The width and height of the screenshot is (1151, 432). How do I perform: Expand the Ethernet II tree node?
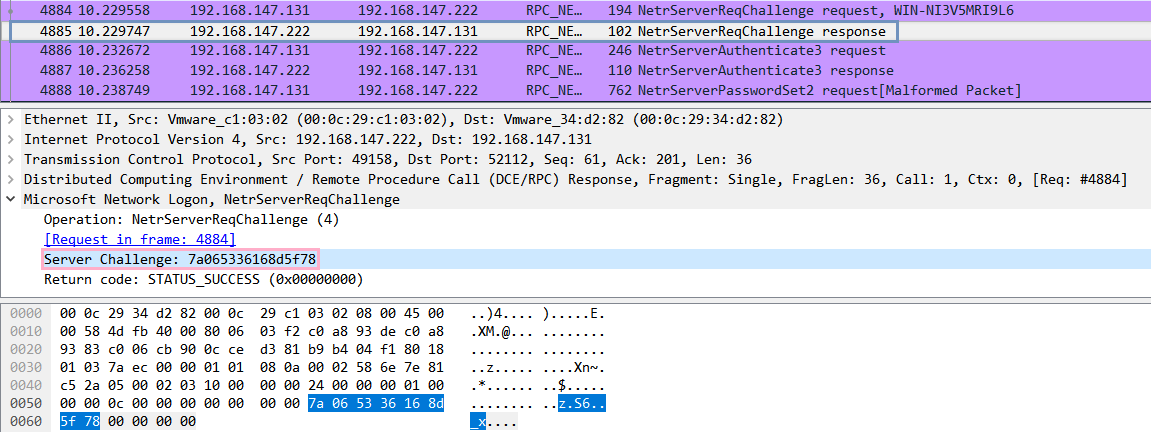tap(11, 120)
